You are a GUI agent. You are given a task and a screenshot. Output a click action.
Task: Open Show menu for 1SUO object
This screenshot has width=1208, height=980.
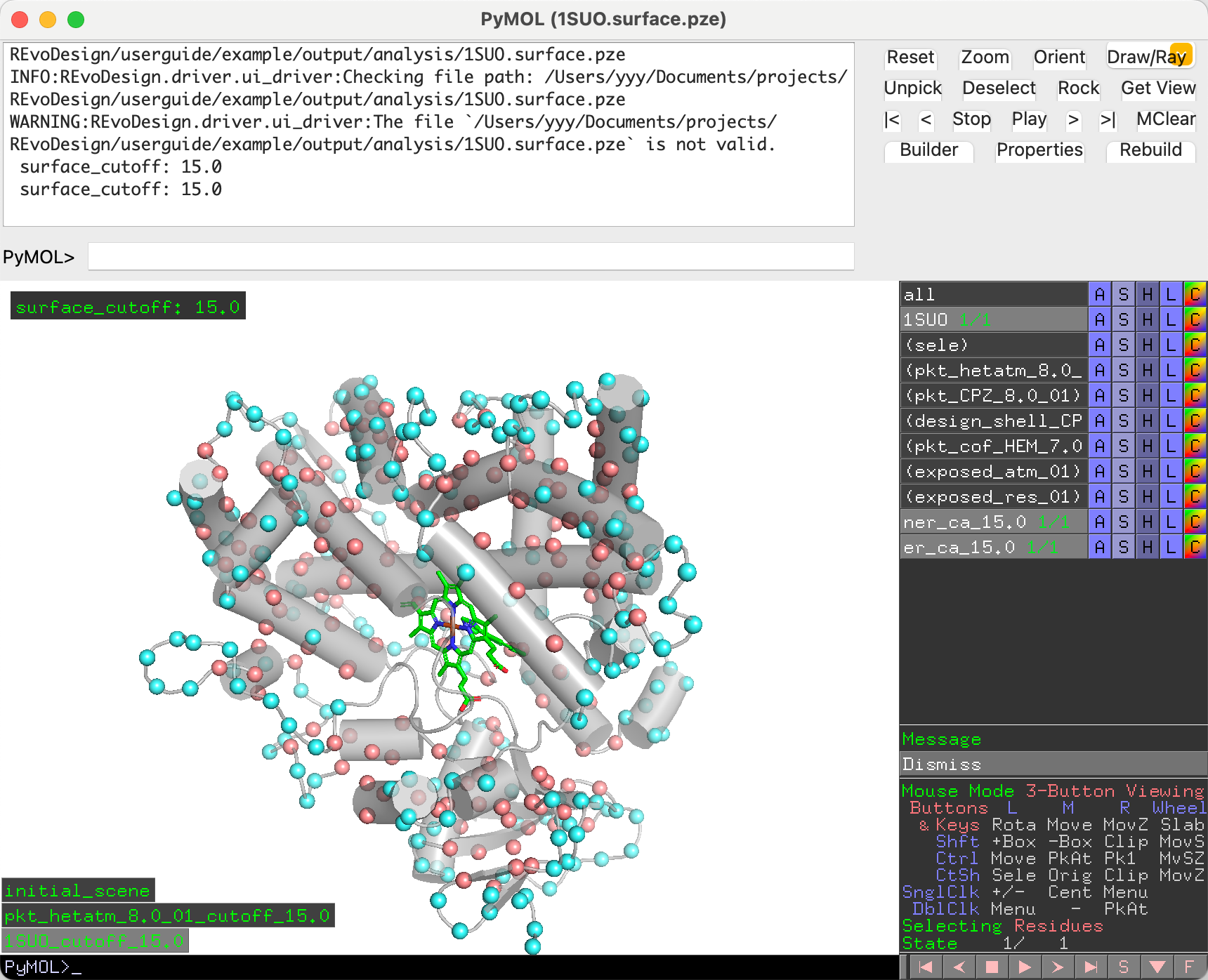coord(1124,319)
